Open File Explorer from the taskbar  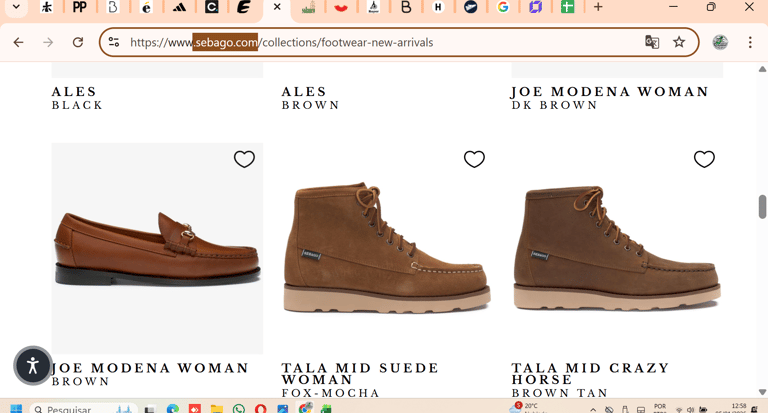coord(216,409)
